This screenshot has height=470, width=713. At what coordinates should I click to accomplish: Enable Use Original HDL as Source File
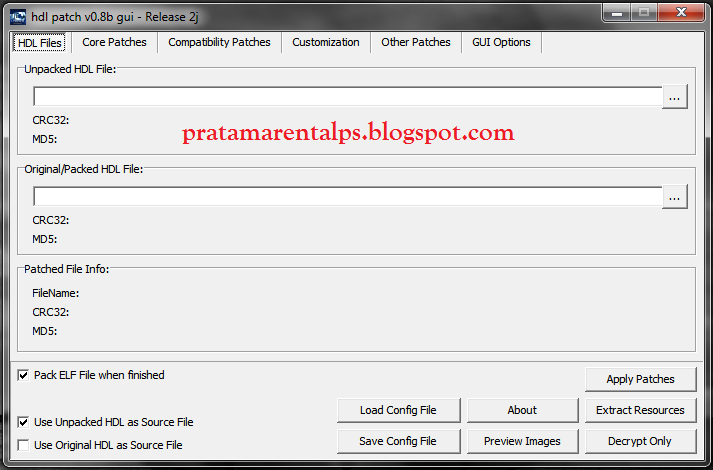(24, 445)
